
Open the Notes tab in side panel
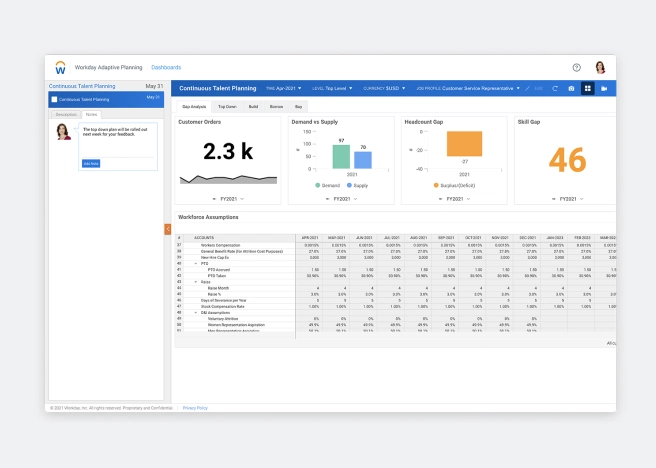(x=91, y=115)
